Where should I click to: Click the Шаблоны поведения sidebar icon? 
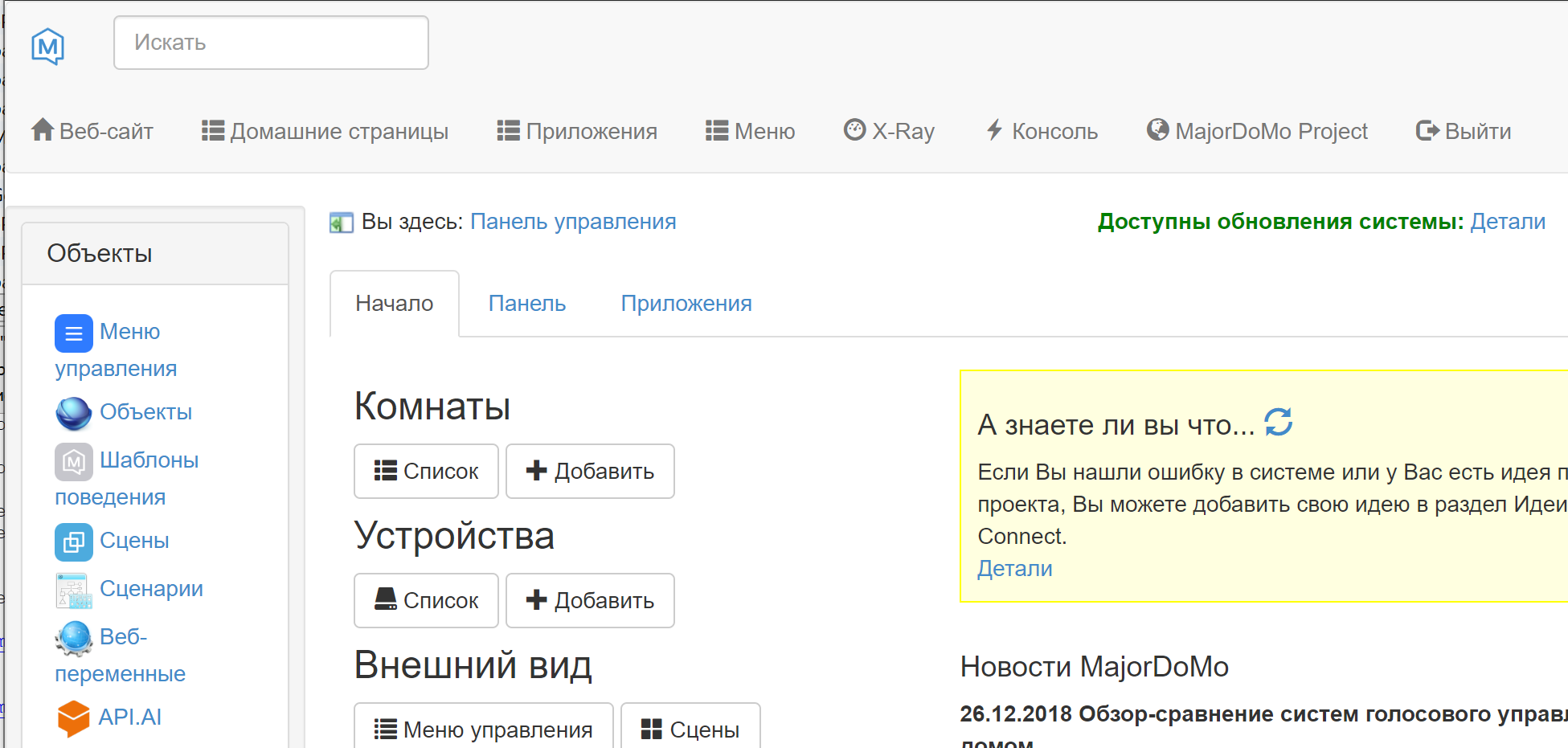tap(73, 462)
